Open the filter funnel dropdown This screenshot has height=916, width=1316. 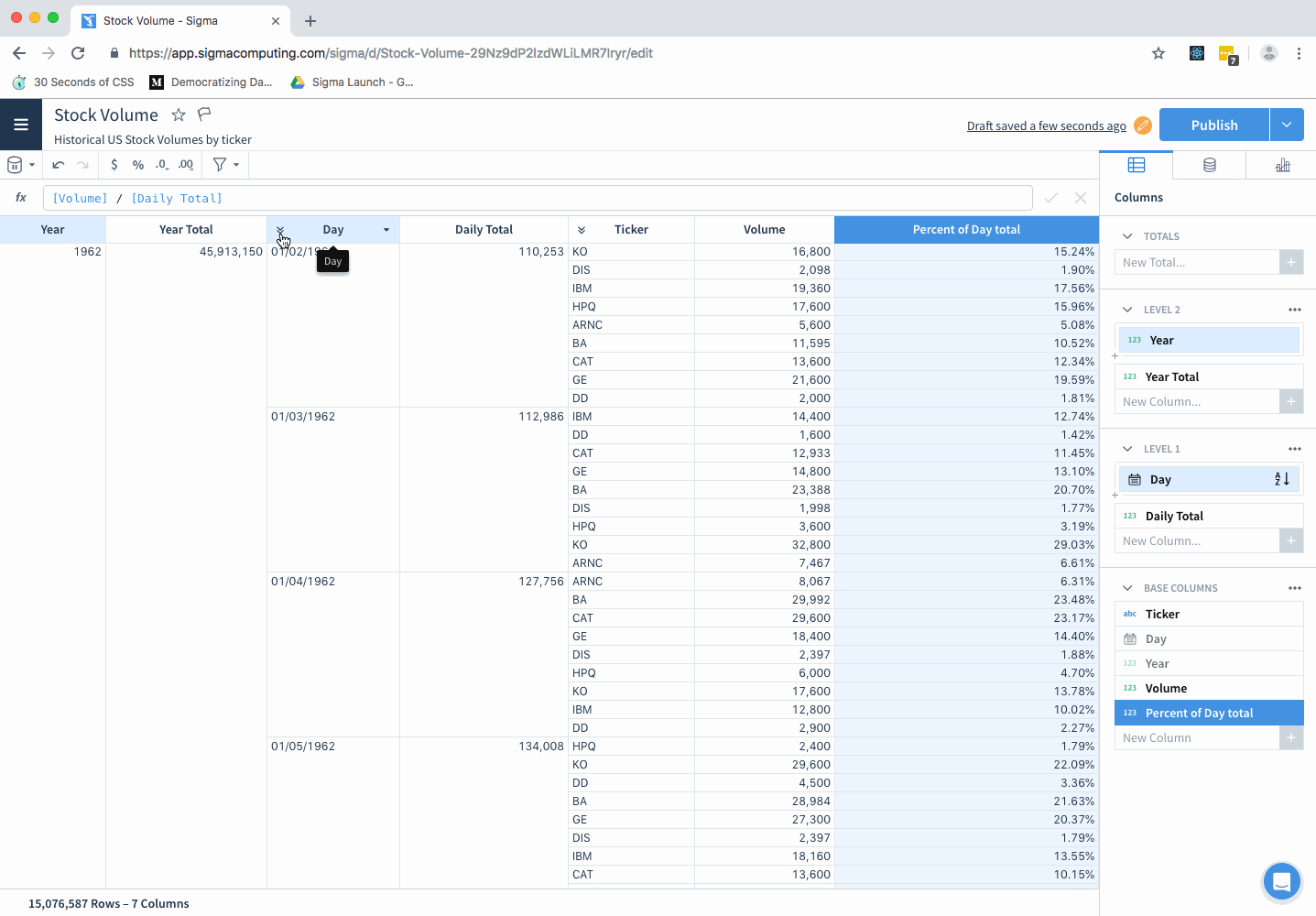[225, 165]
